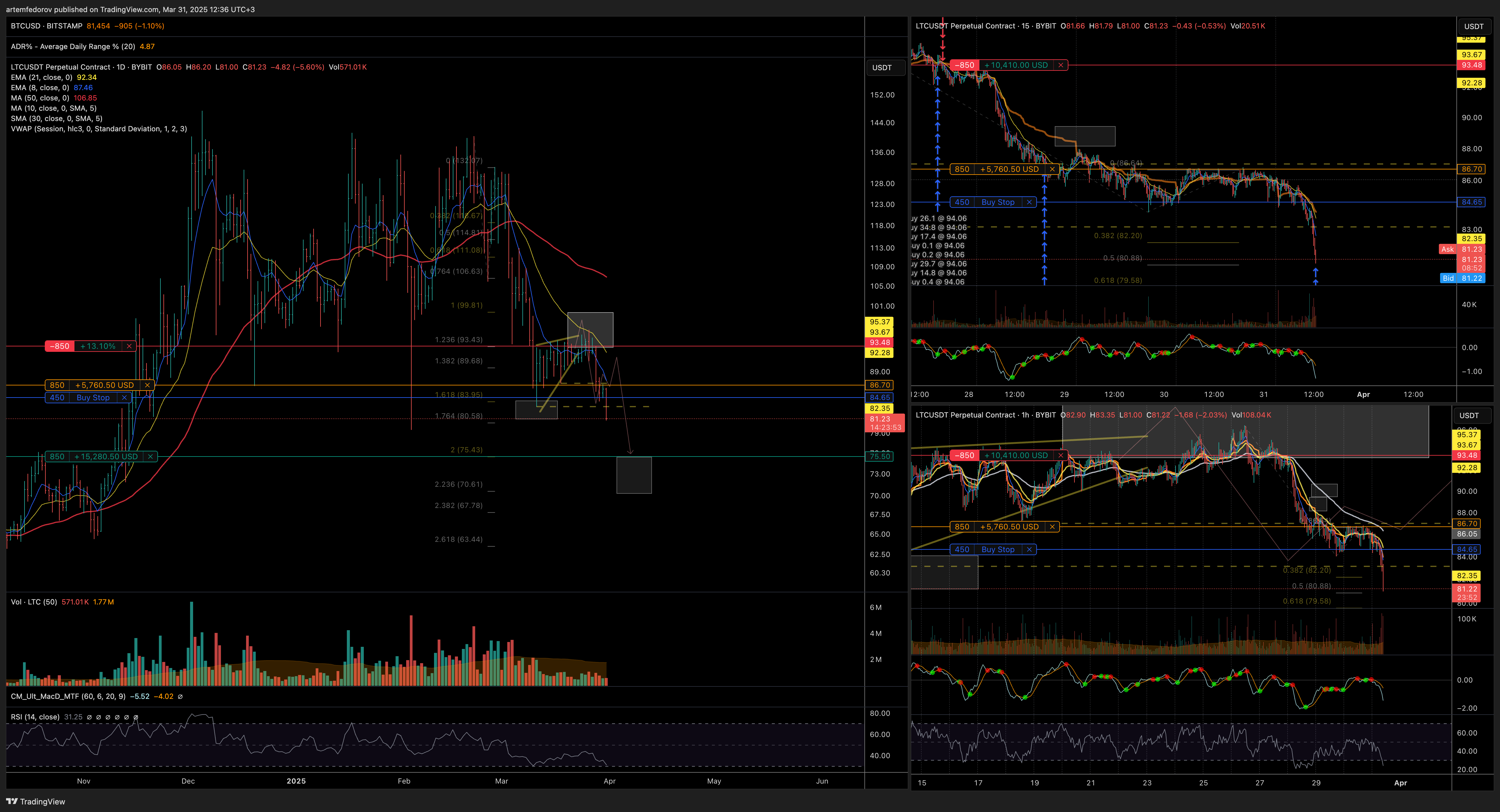Cancel 450 Buy Stop order on 15-minute chart
The image size is (1500, 812).
coord(1029,203)
